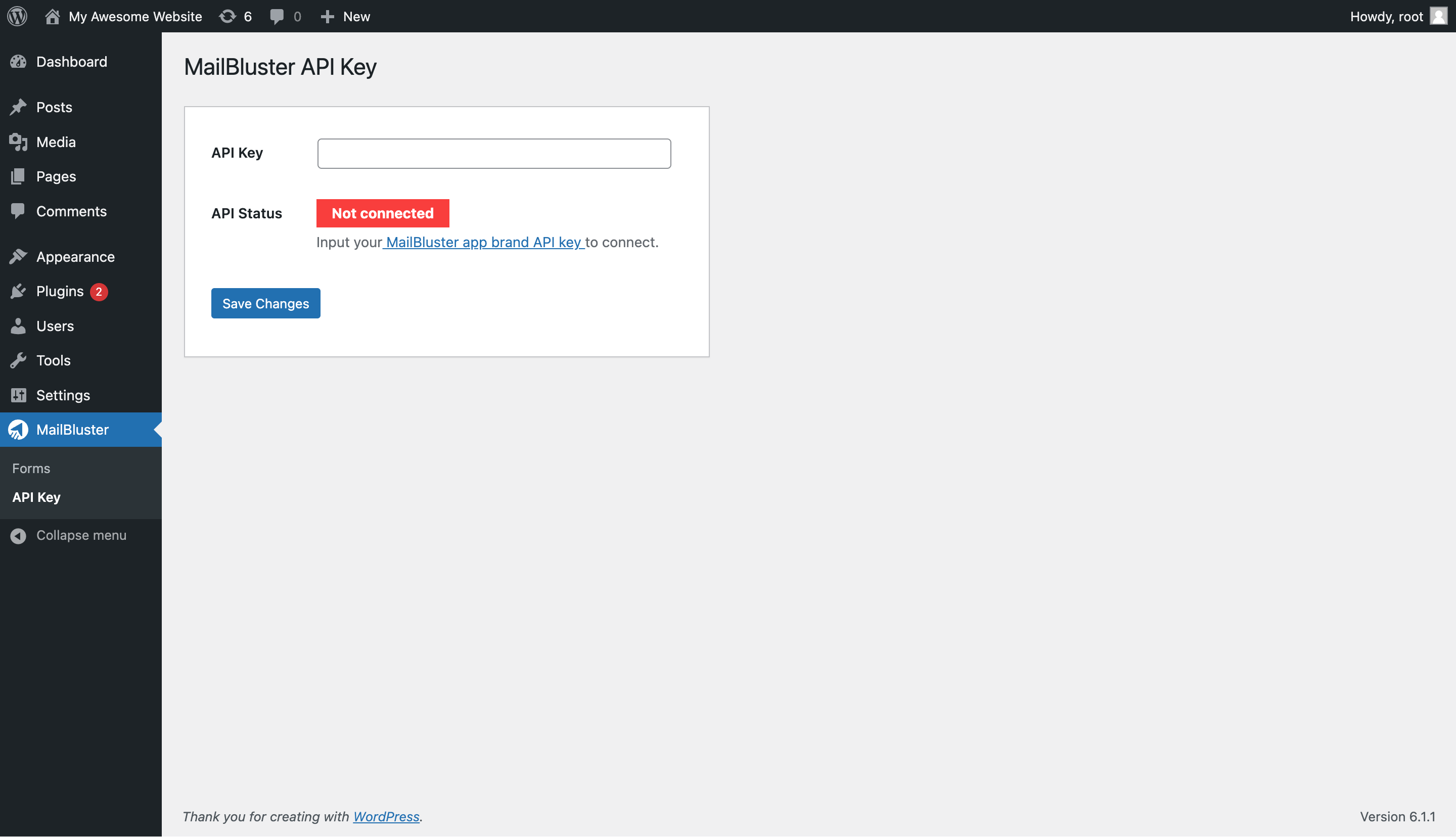Collapse the admin sidebar menu
Image resolution: width=1456 pixels, height=837 pixels.
pyautogui.click(x=81, y=536)
